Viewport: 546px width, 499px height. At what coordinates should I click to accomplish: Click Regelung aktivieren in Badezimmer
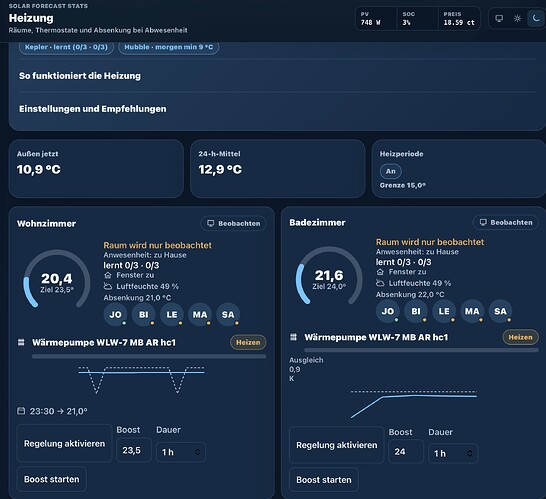[x=337, y=445]
